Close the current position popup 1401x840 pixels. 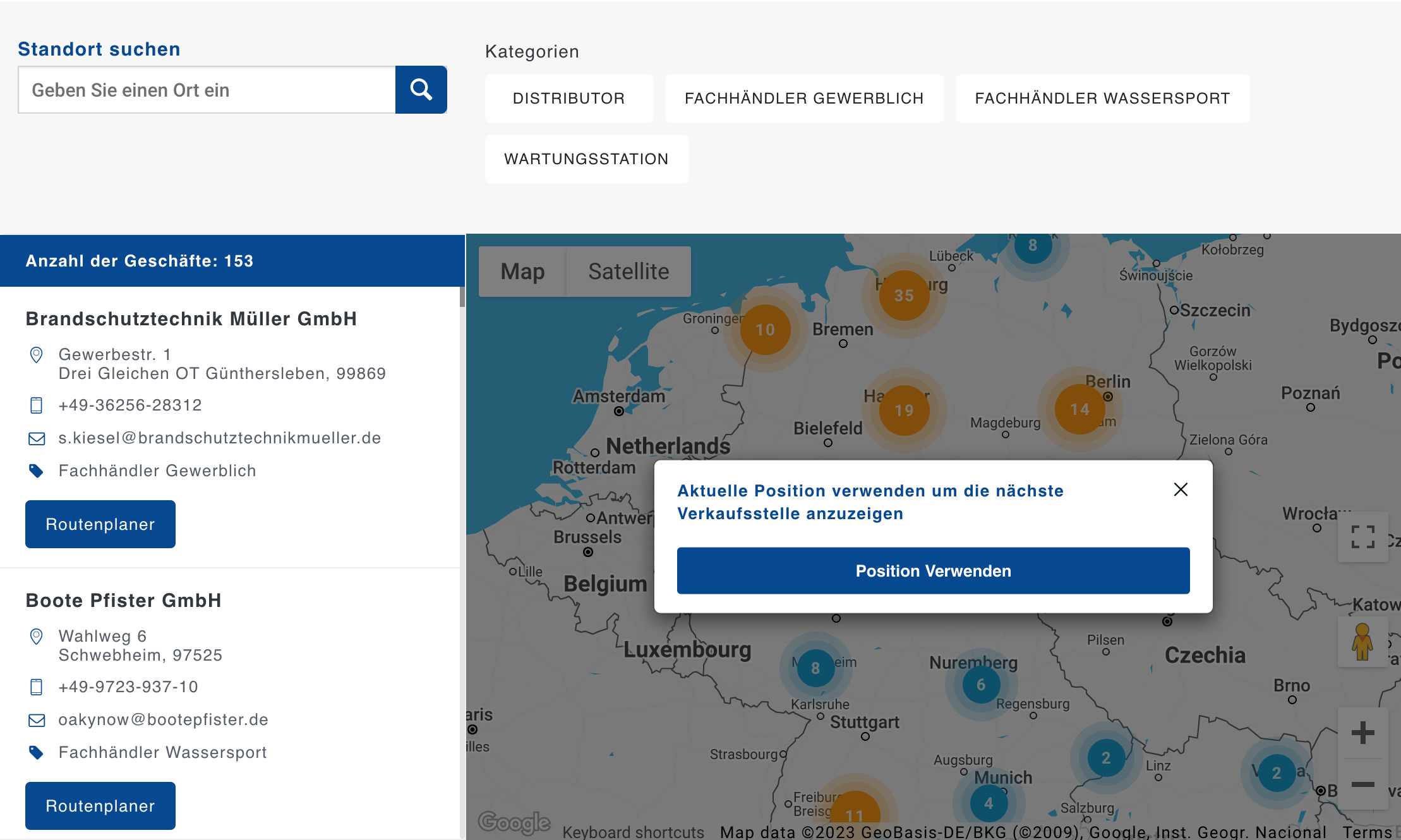point(1180,489)
